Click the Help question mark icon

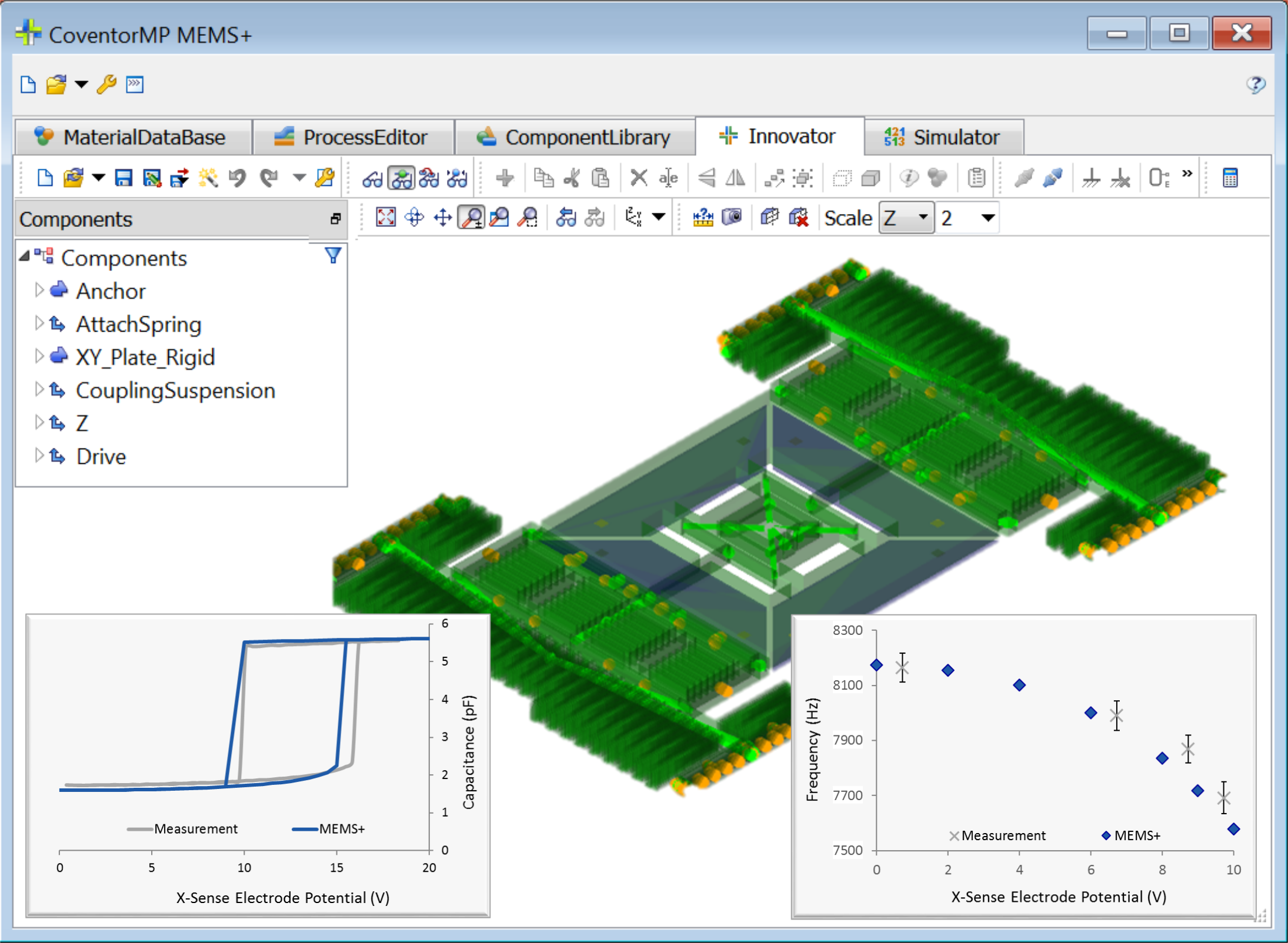[x=1256, y=85]
